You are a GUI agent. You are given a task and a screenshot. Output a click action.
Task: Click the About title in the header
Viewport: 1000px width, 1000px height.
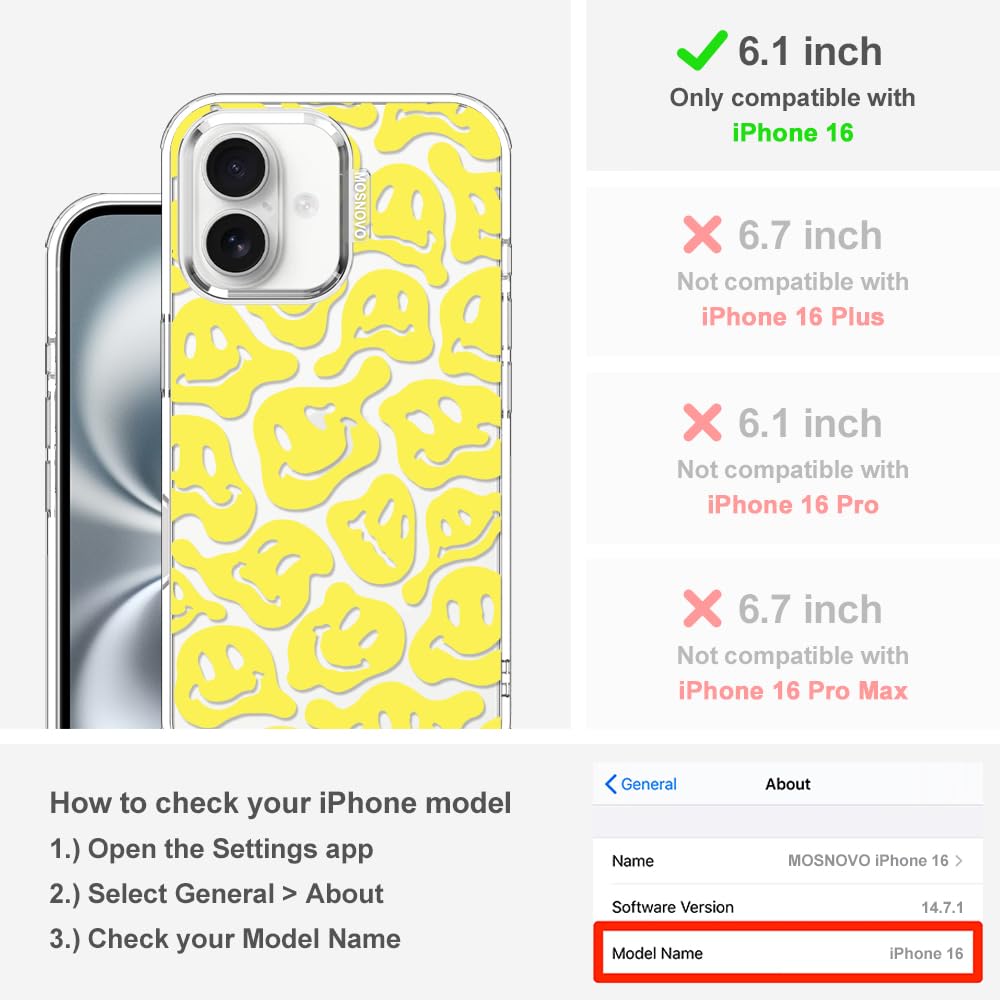[788, 784]
